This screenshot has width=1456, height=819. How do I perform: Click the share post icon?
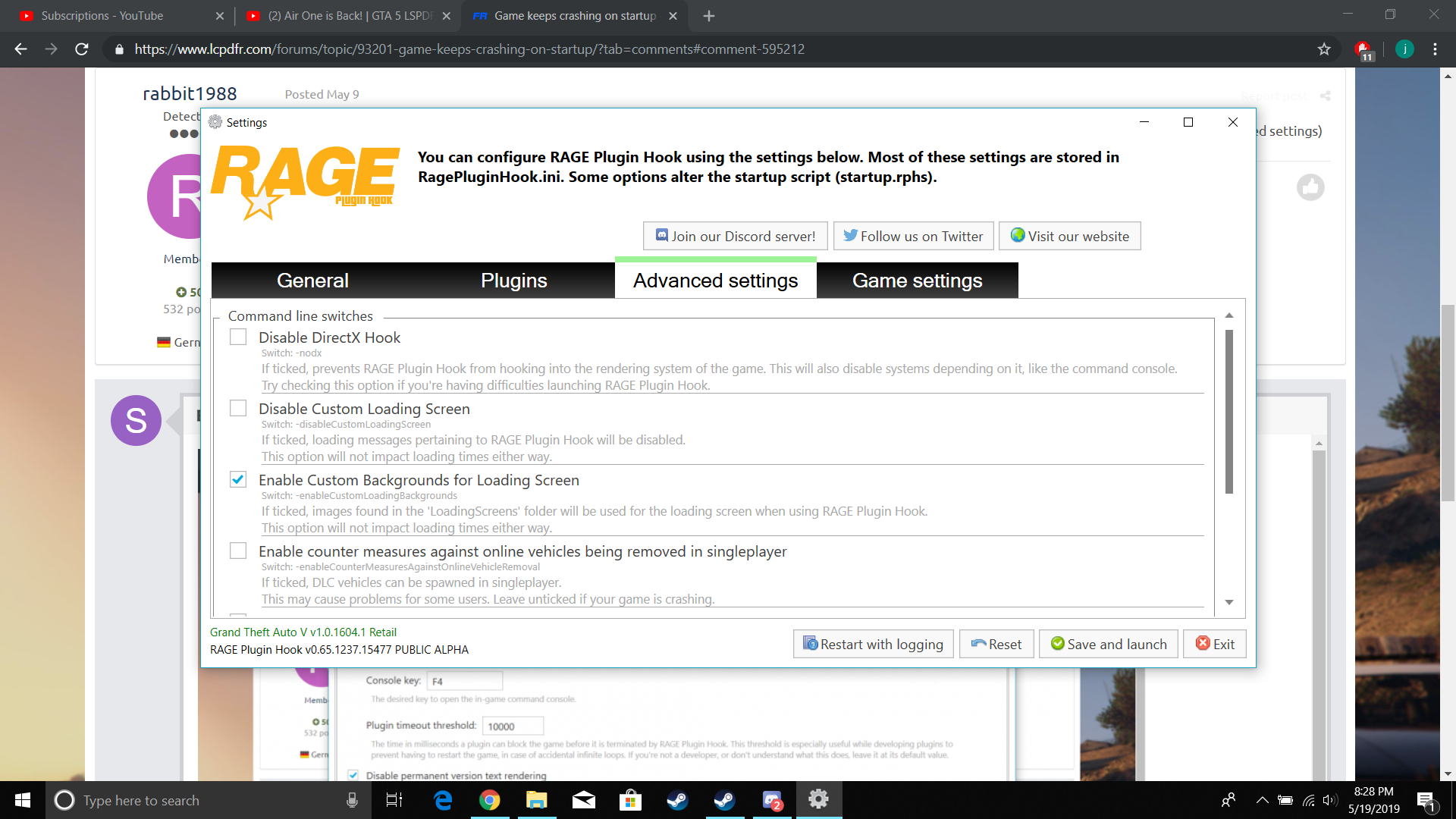(x=1326, y=96)
